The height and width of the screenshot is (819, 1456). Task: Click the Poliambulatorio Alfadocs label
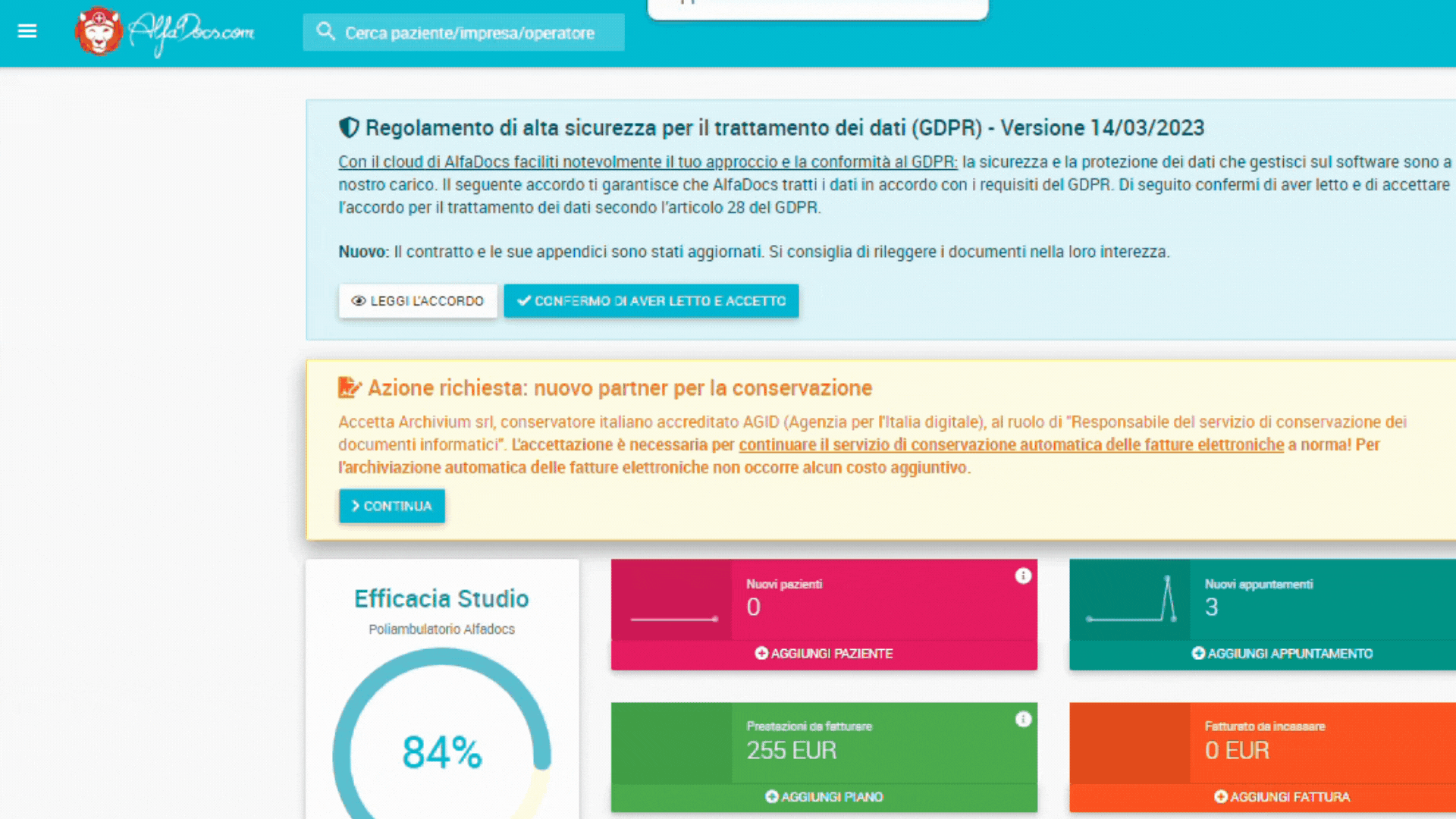(x=441, y=629)
